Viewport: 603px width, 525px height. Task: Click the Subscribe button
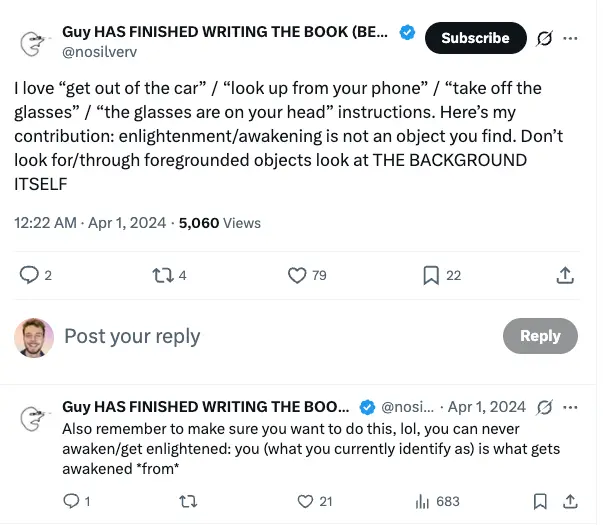(x=475, y=39)
